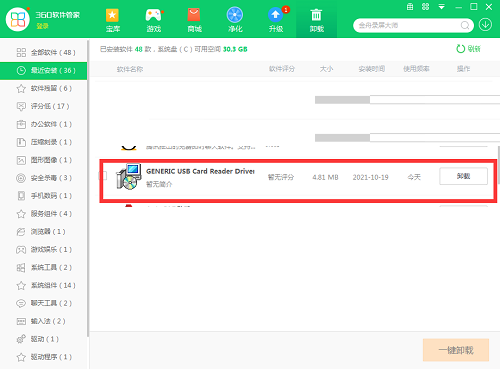
Task: Click the software list vertical scrollbar
Action: (499, 165)
